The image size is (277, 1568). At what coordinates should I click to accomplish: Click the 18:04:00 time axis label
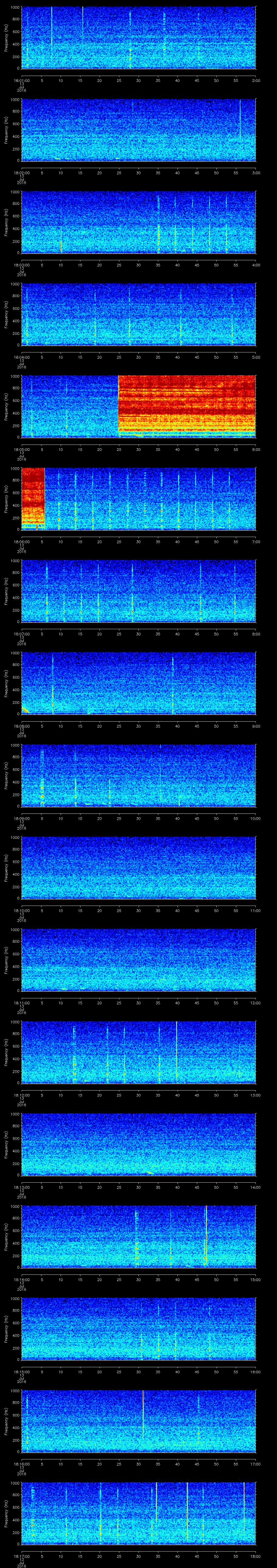click(21, 357)
